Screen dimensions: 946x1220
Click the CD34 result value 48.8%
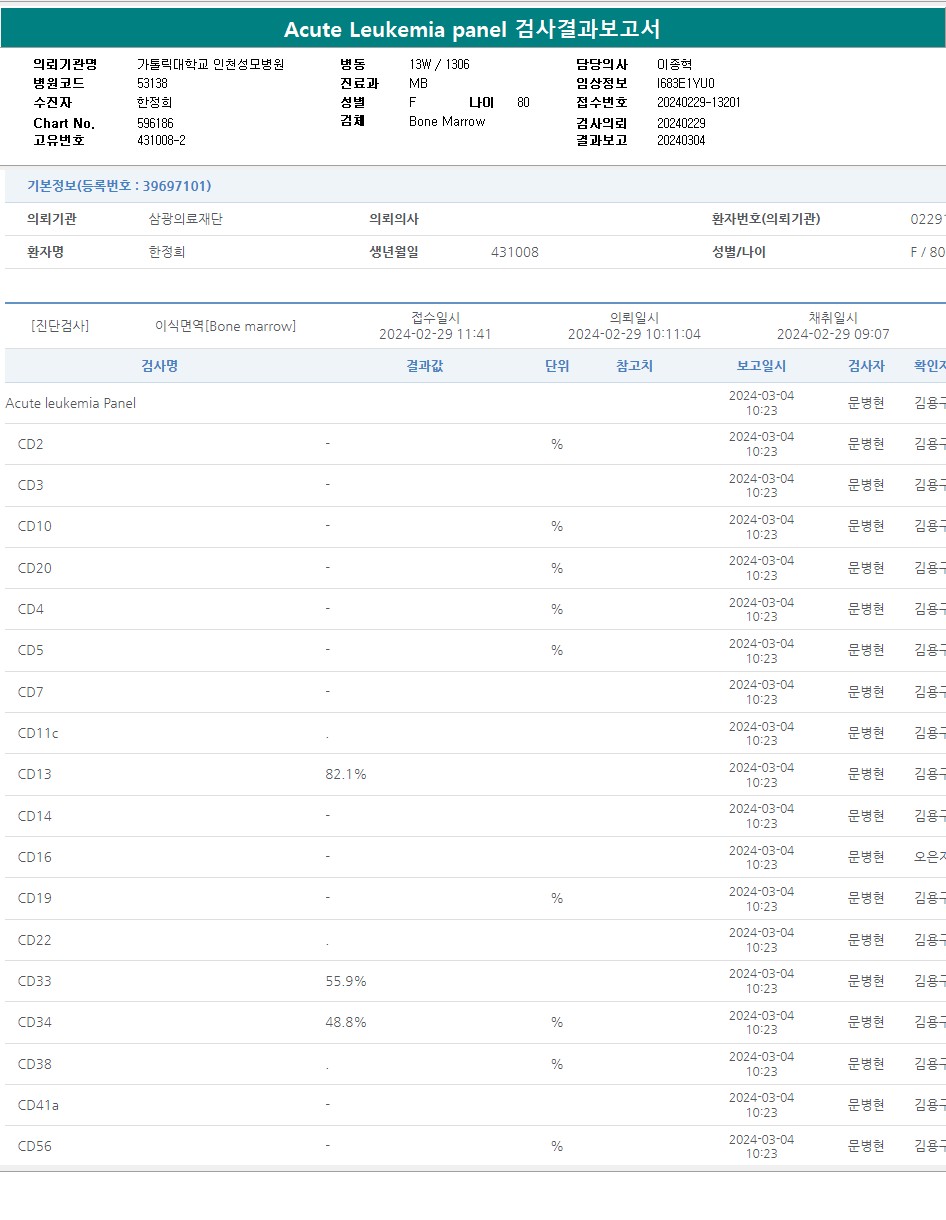tap(346, 1022)
